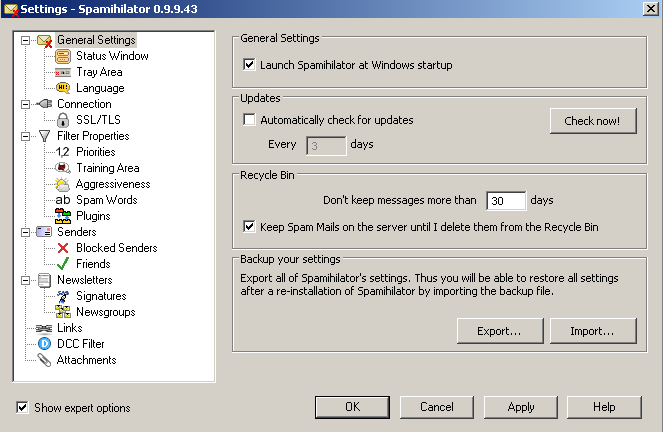Click the Language speech bubble icon
Screen dimensions: 663x432
pyautogui.click(x=63, y=88)
